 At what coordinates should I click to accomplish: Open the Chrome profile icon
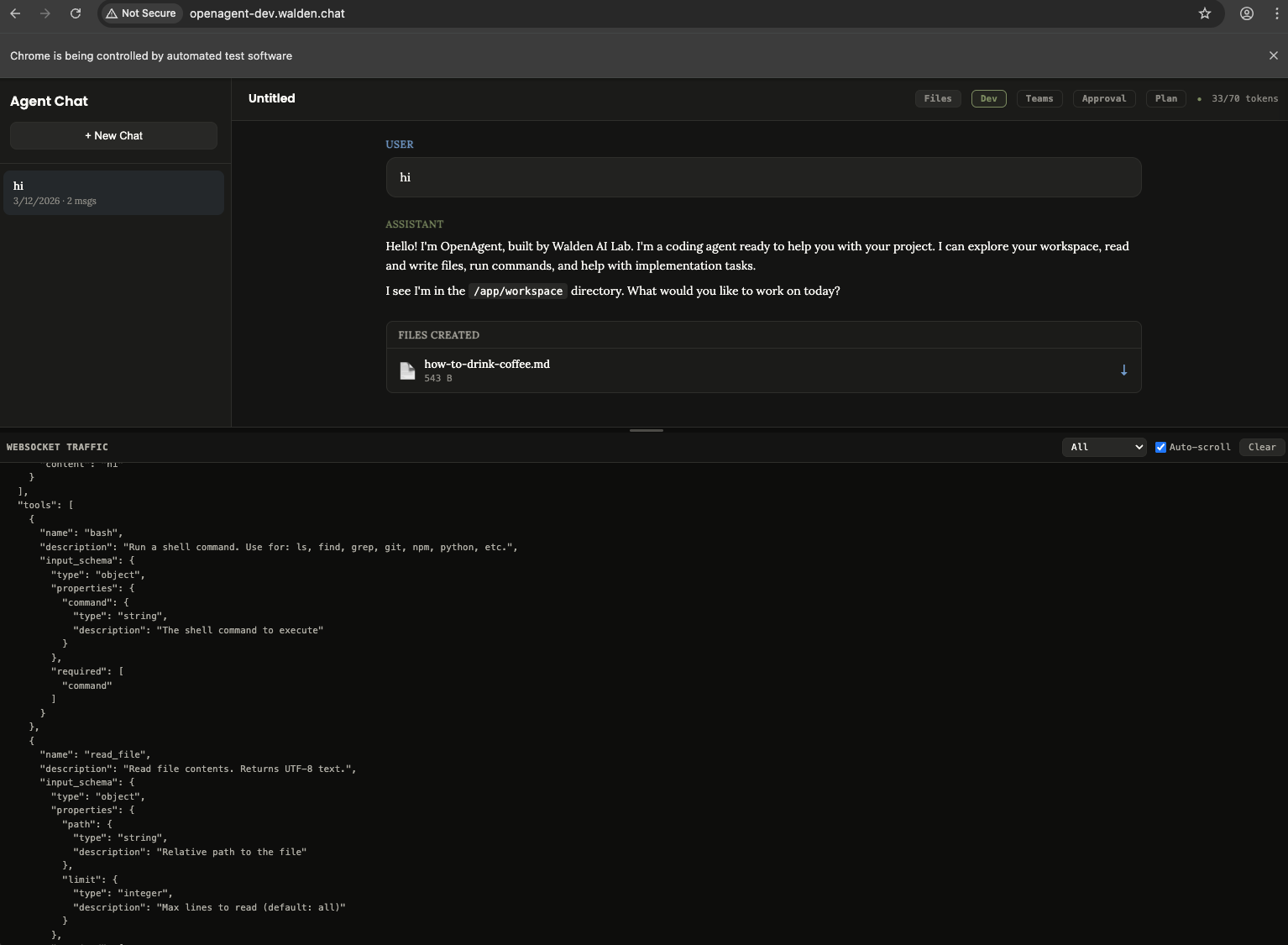click(x=1246, y=13)
